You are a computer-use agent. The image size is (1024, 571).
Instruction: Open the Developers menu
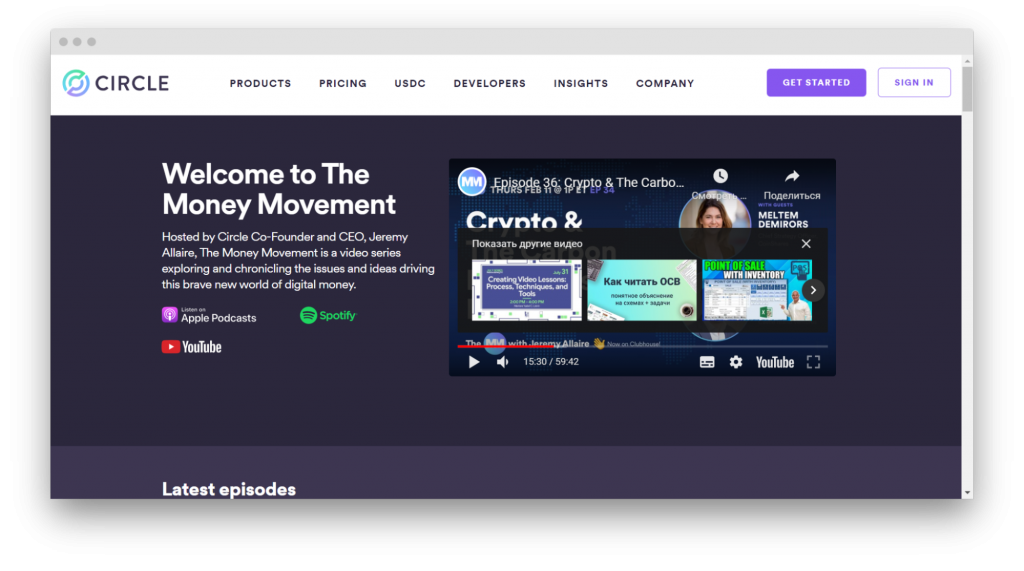click(x=490, y=84)
